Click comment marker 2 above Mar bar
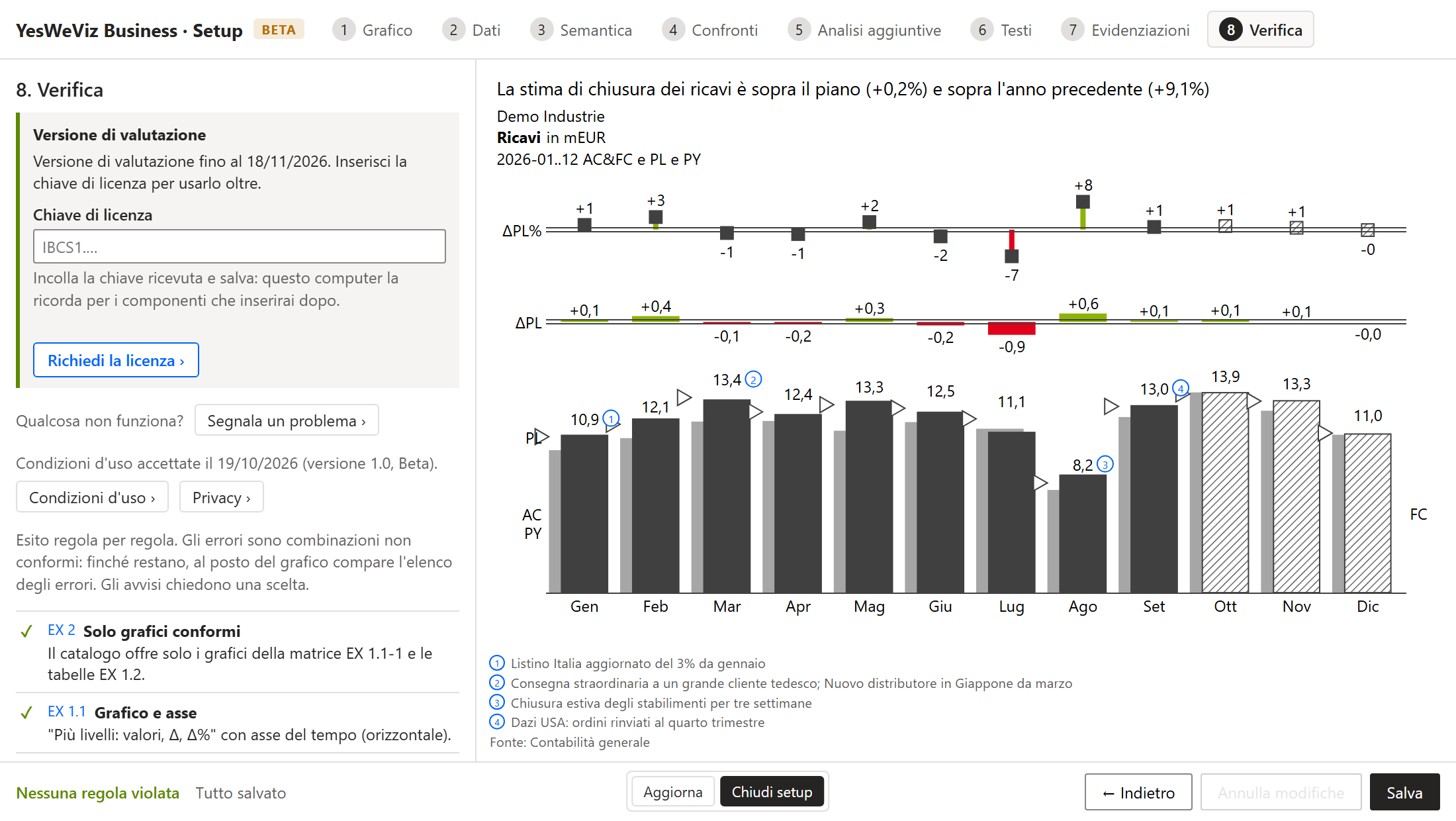This screenshot has width=1456, height=821. click(753, 379)
